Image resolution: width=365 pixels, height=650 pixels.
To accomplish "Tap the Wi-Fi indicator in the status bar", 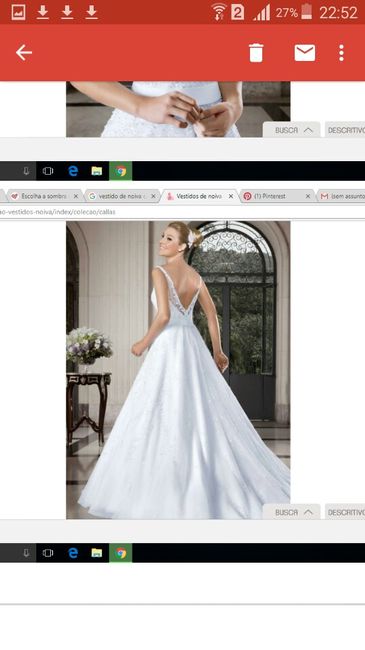I will (x=219, y=12).
